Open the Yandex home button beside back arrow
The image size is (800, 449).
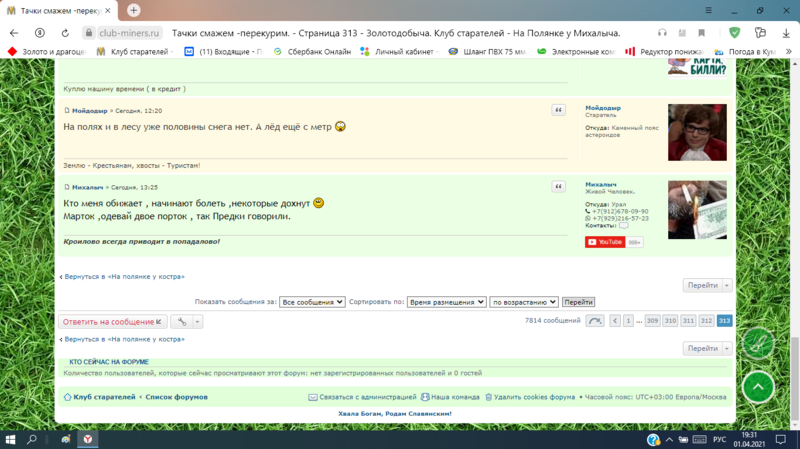pyautogui.click(x=39, y=33)
